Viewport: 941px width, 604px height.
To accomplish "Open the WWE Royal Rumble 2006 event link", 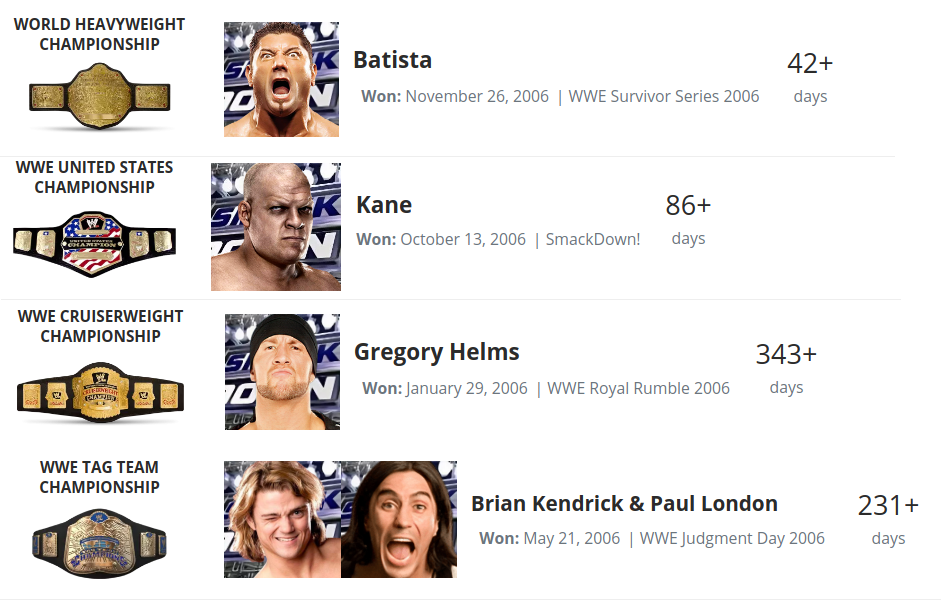I will [x=639, y=388].
